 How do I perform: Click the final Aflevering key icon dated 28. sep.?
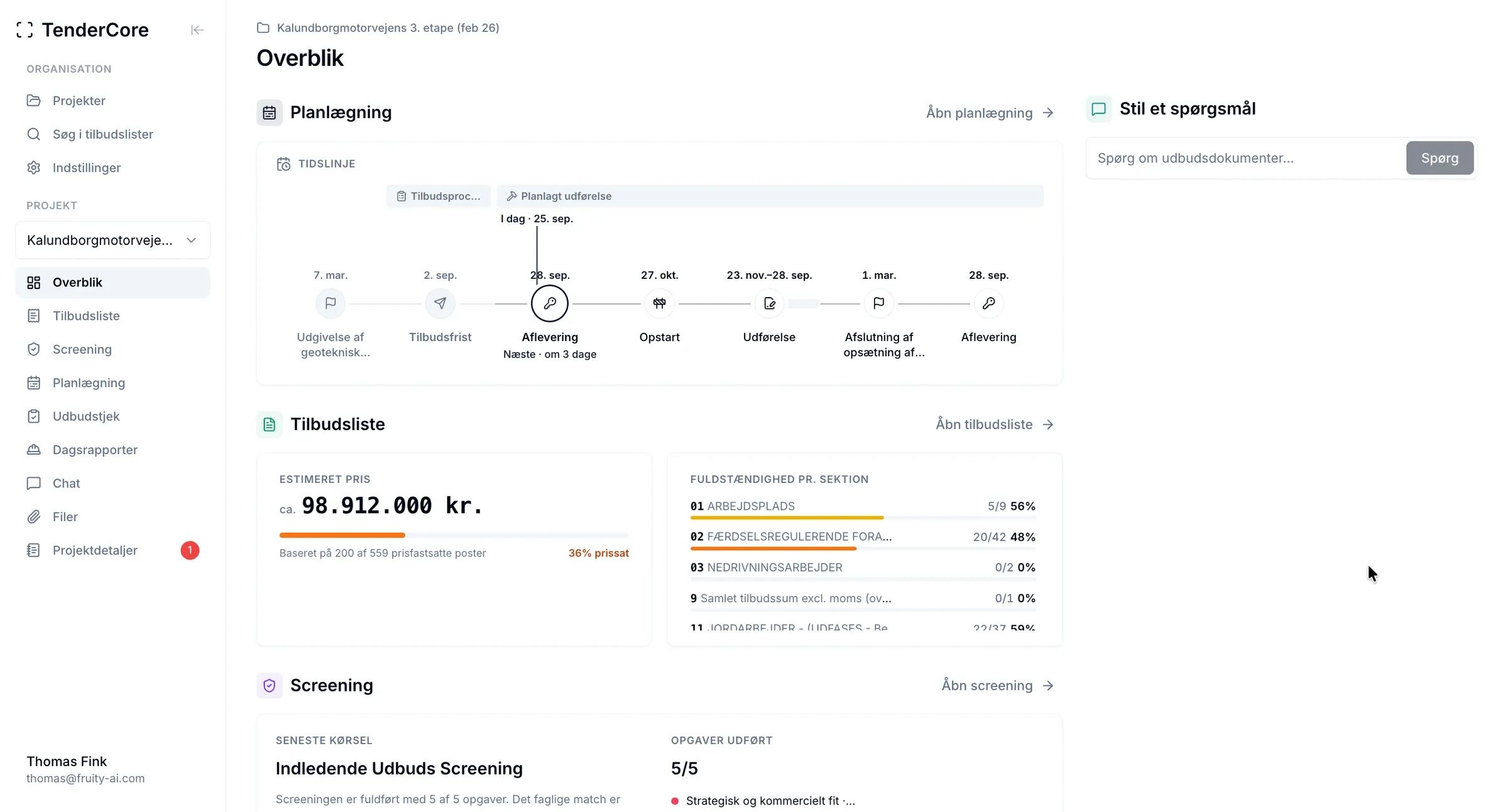pyautogui.click(x=988, y=303)
